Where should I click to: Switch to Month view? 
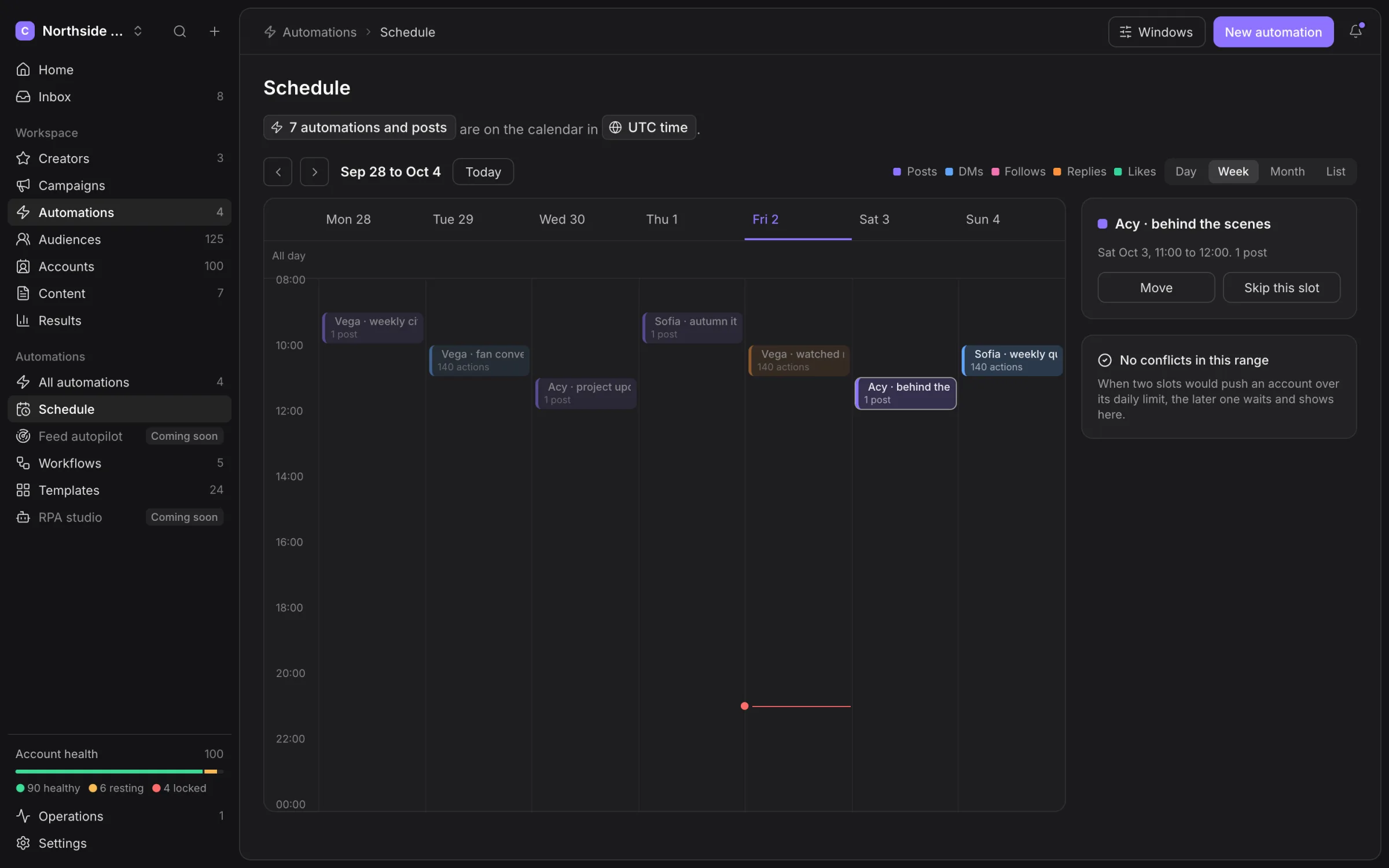(1287, 171)
